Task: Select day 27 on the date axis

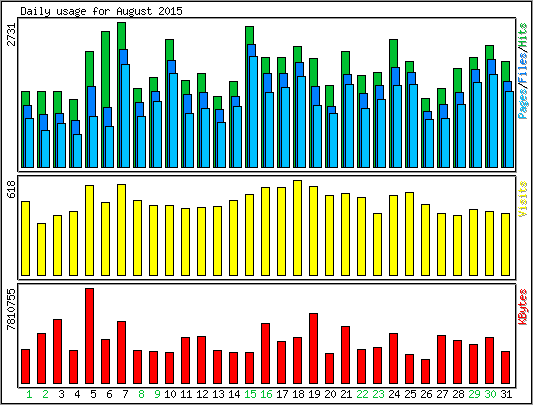Action: 442,394
